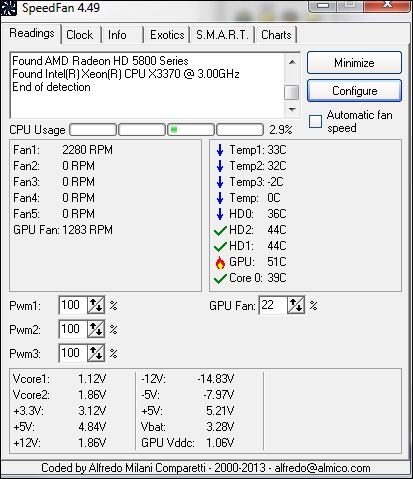Screen dimensions: 413x479
Task: Open the Charts tab
Action: pyautogui.click(x=276, y=35)
